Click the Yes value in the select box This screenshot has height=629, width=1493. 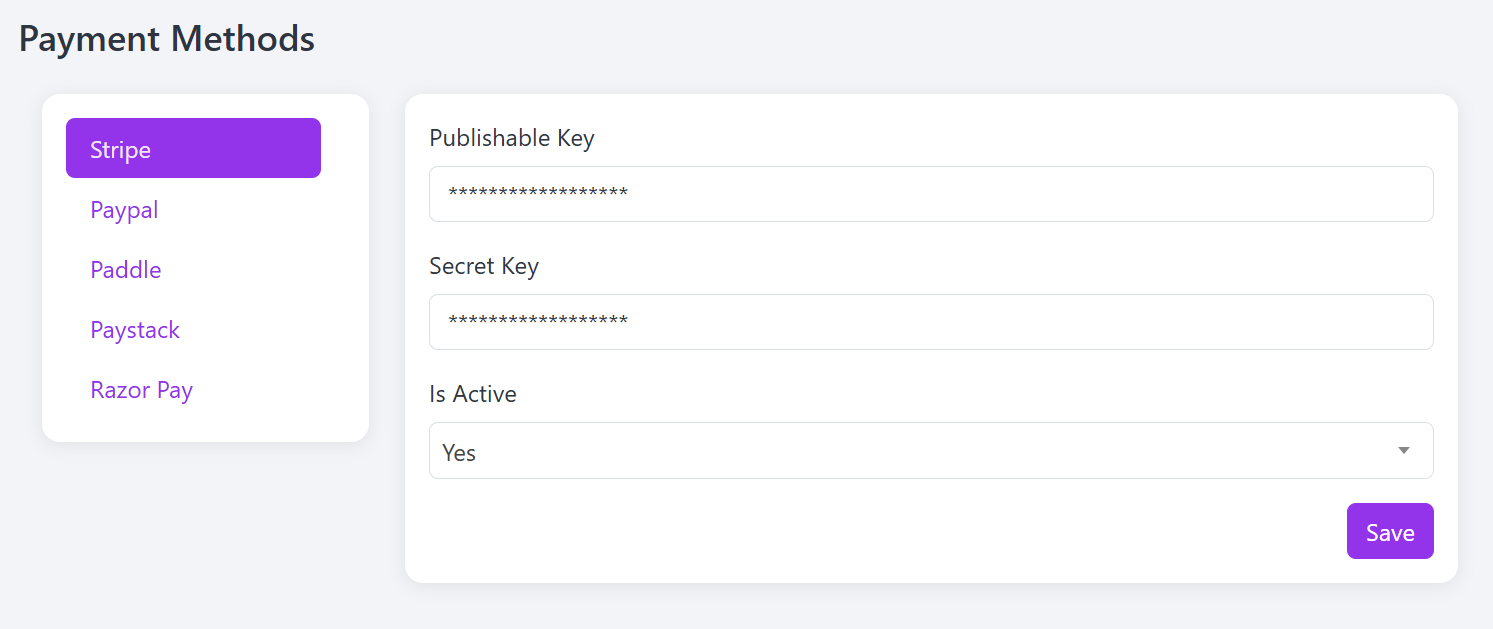459,452
